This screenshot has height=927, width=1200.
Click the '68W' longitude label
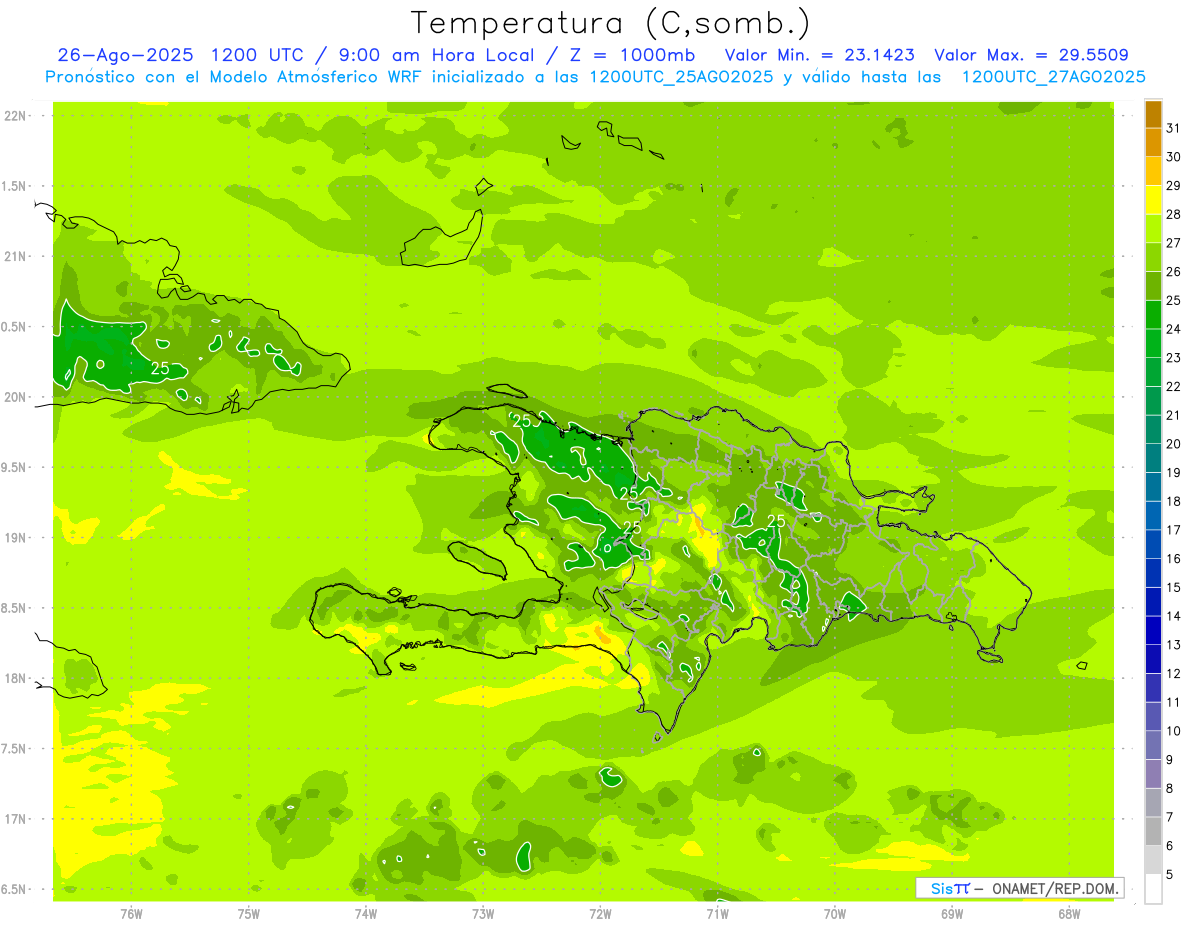[x=1069, y=914]
